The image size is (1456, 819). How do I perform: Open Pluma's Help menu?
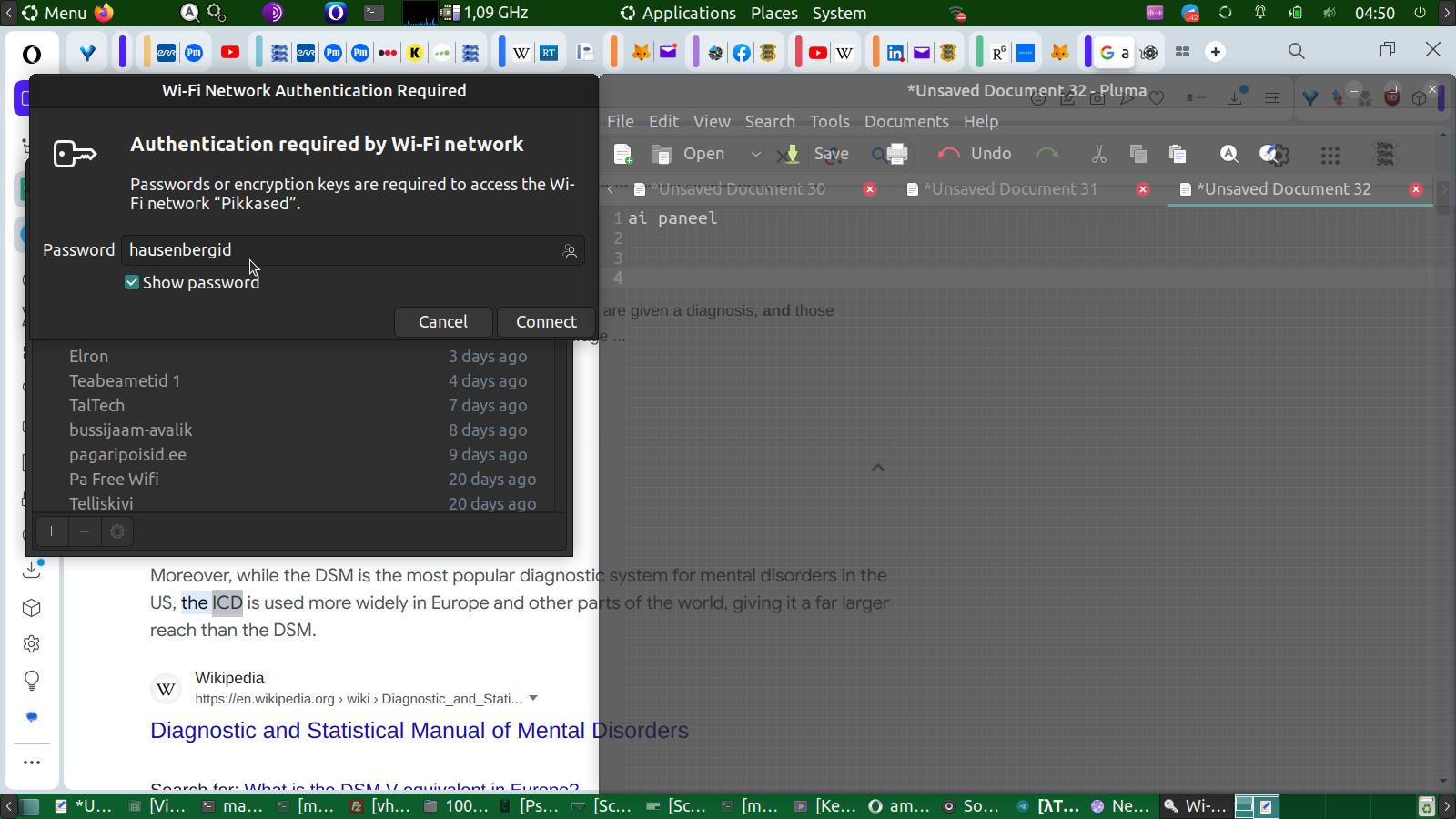[981, 122]
